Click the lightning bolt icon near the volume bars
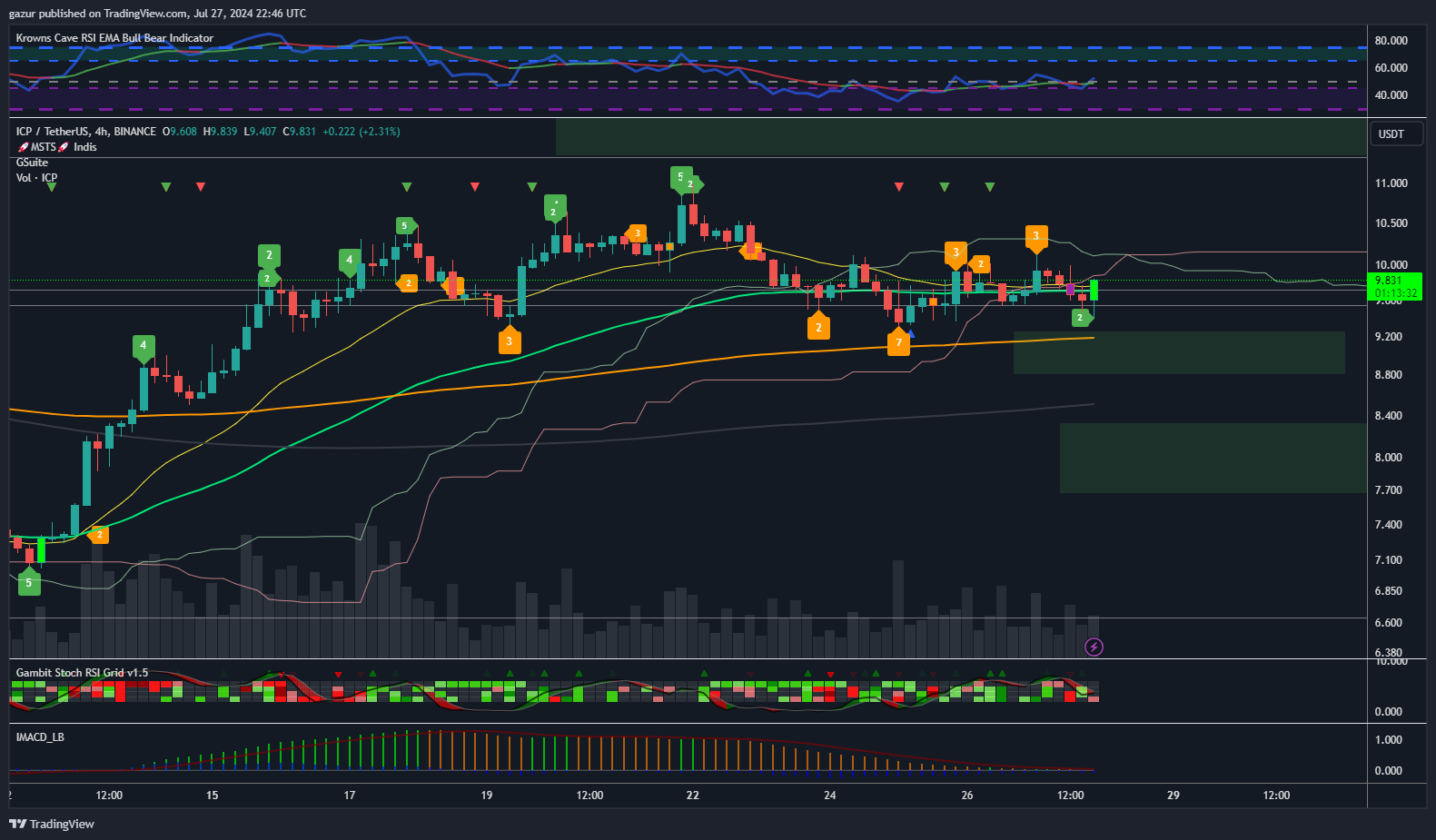 pyautogui.click(x=1094, y=647)
